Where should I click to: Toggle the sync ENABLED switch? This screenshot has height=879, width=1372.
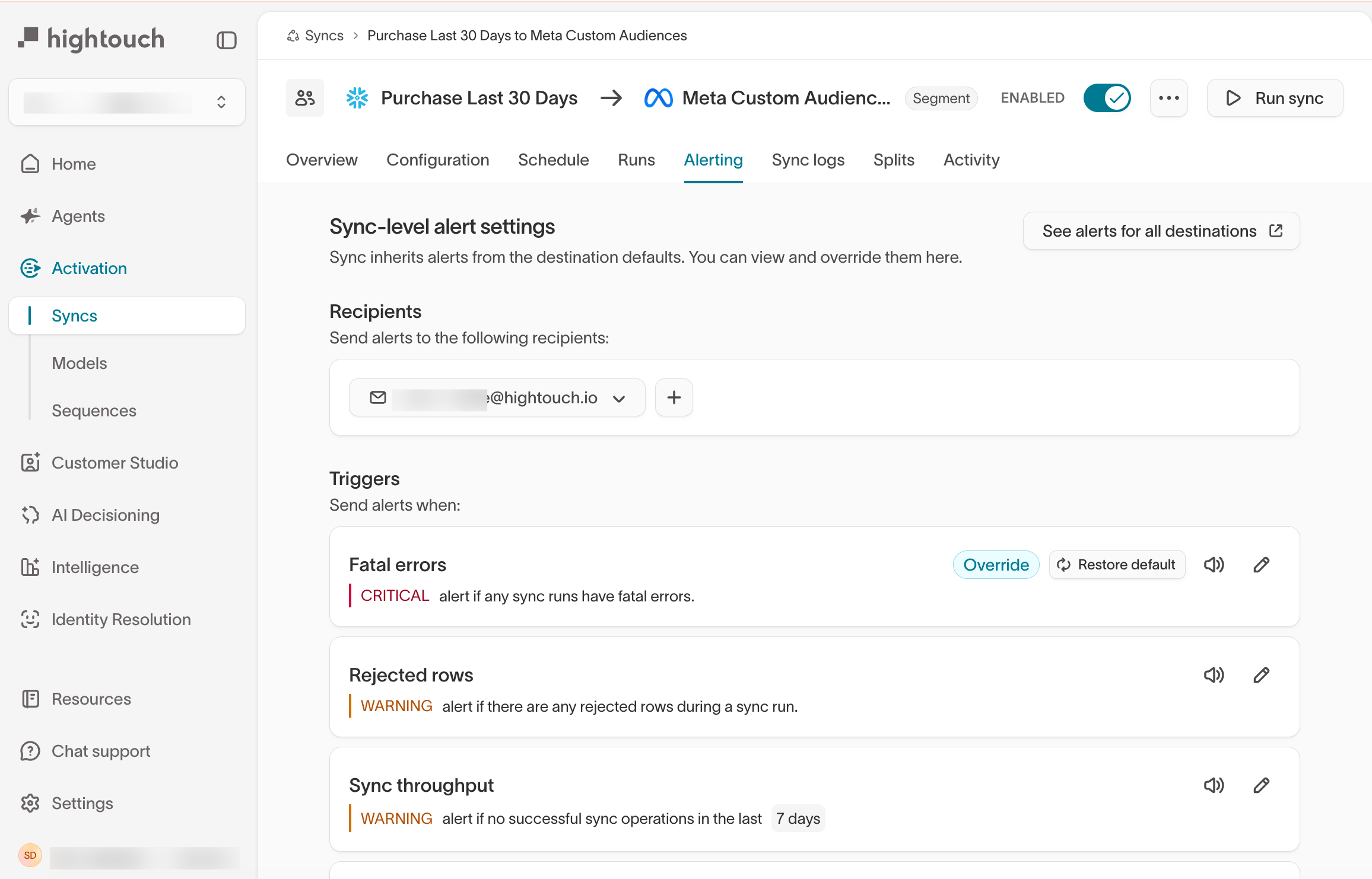tap(1107, 98)
